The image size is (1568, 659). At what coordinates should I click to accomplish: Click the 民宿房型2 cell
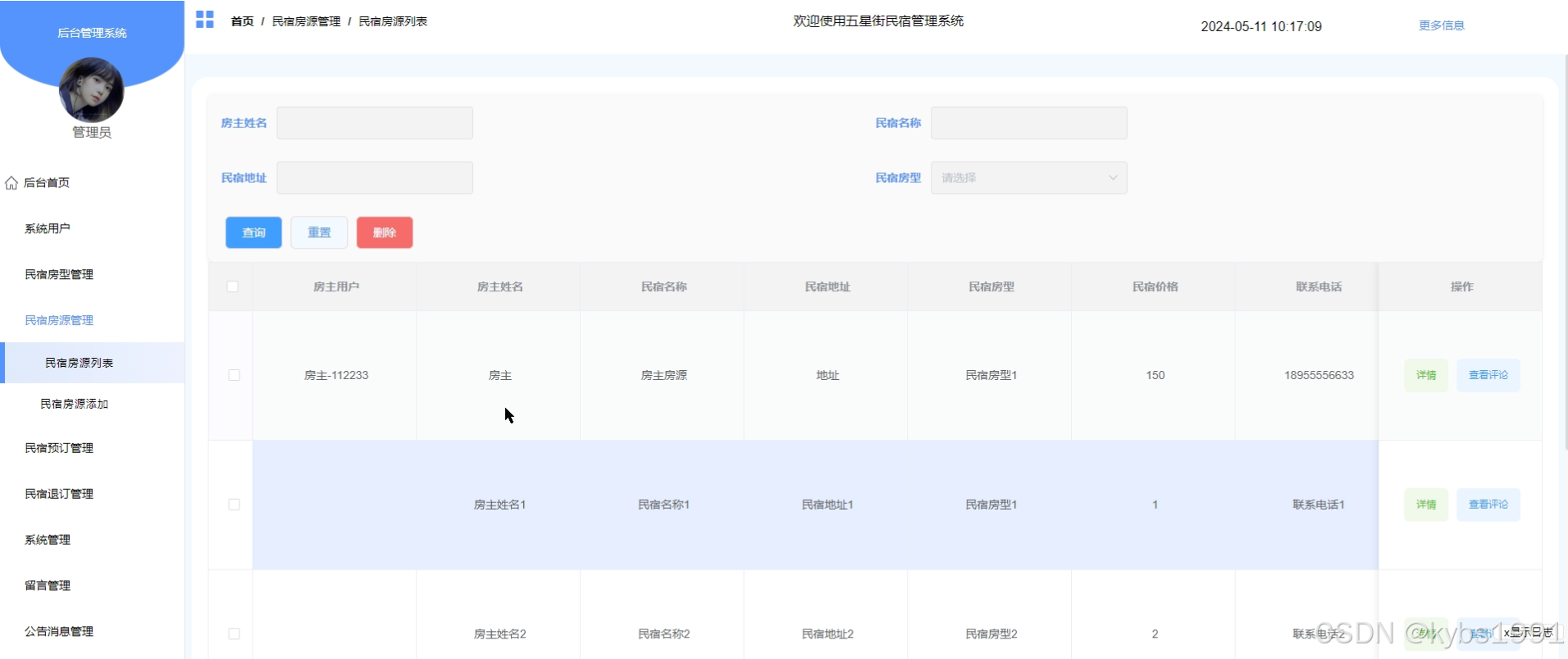(x=991, y=634)
